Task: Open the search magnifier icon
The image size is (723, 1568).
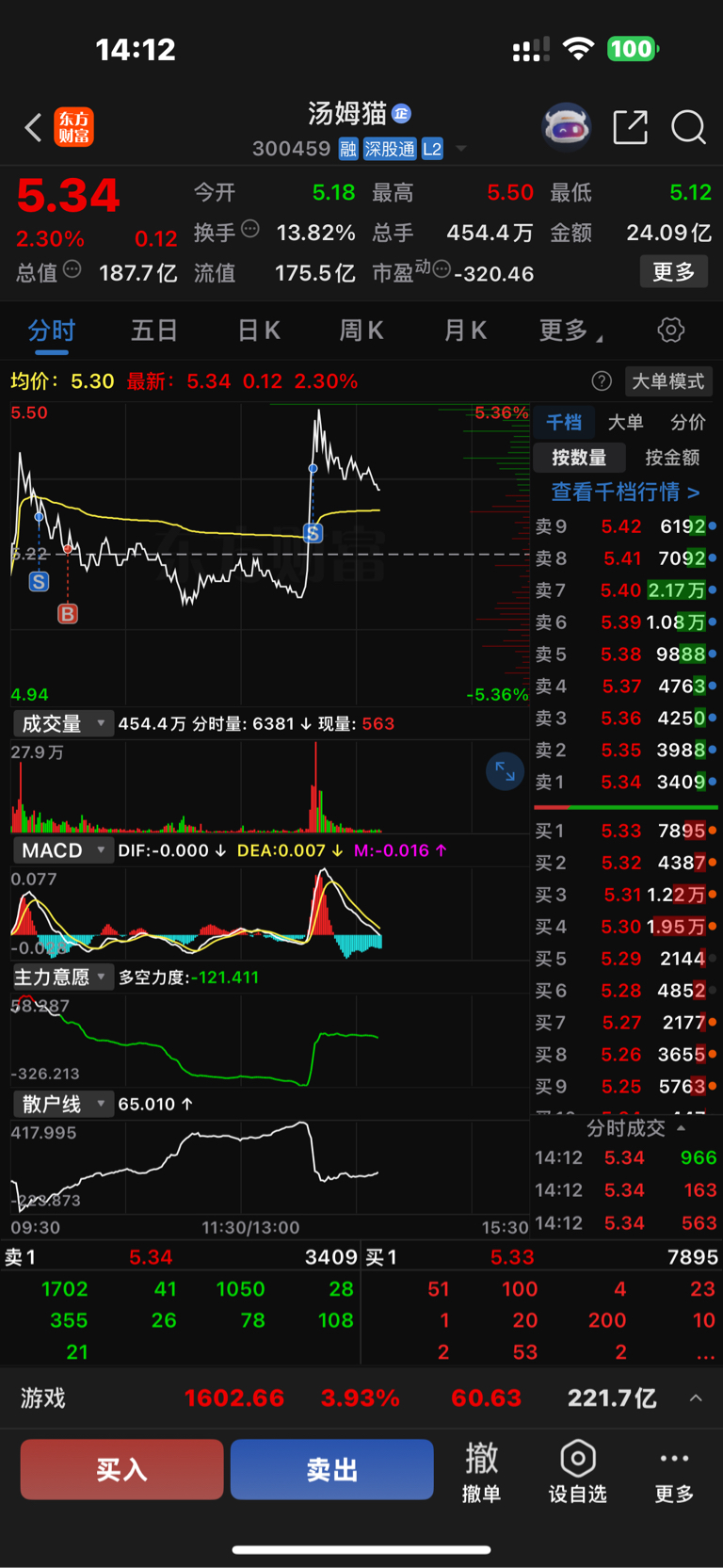Action: pos(688,127)
